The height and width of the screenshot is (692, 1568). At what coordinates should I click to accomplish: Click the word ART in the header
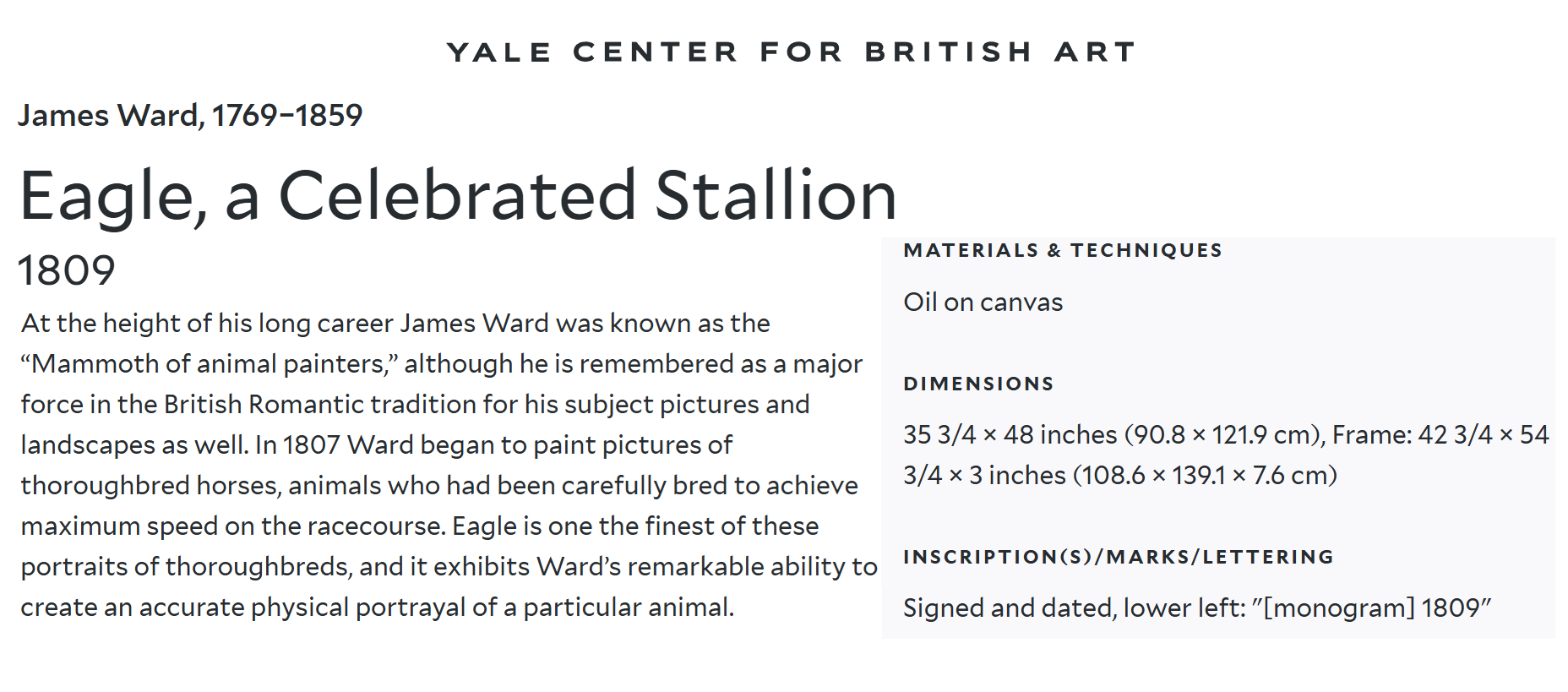[x=1095, y=52]
